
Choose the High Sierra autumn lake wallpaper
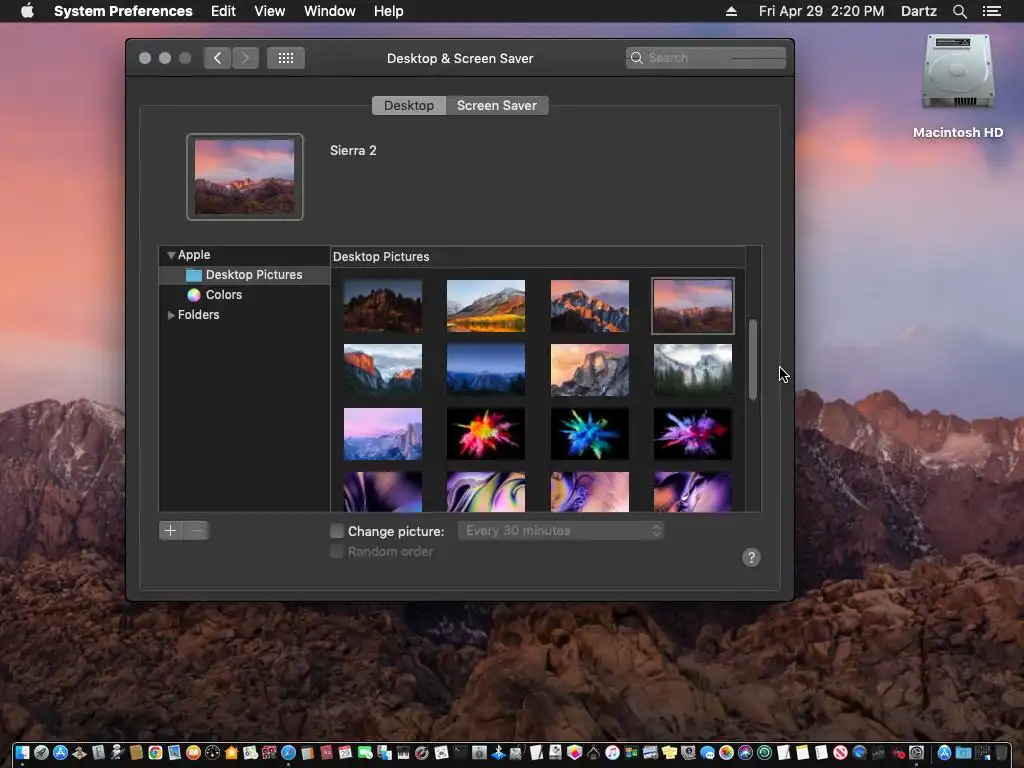[x=486, y=306]
